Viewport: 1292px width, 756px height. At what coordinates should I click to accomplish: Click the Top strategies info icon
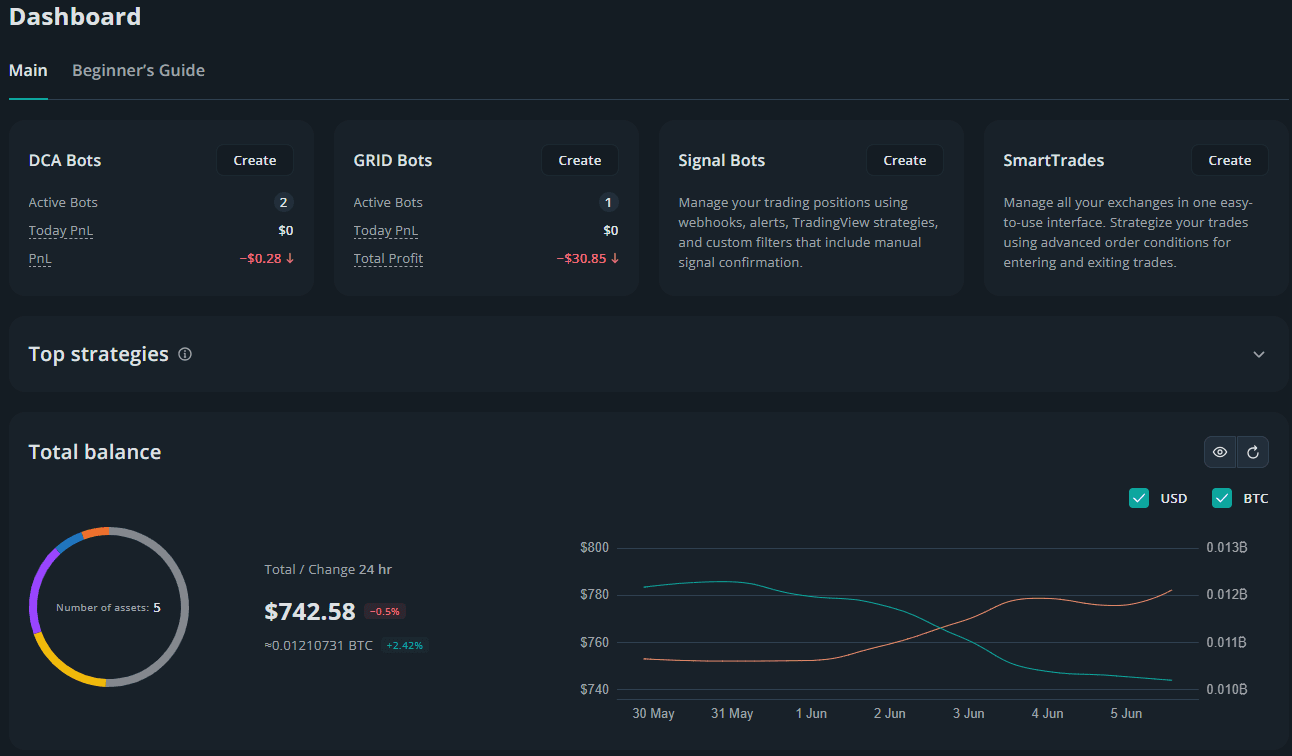[x=185, y=354]
